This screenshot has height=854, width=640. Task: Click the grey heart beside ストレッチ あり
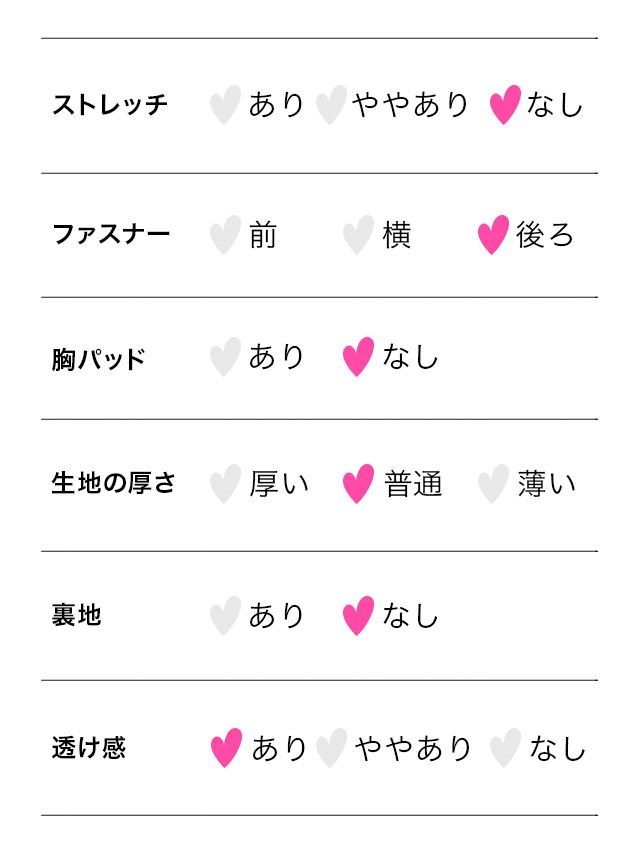coord(226,105)
